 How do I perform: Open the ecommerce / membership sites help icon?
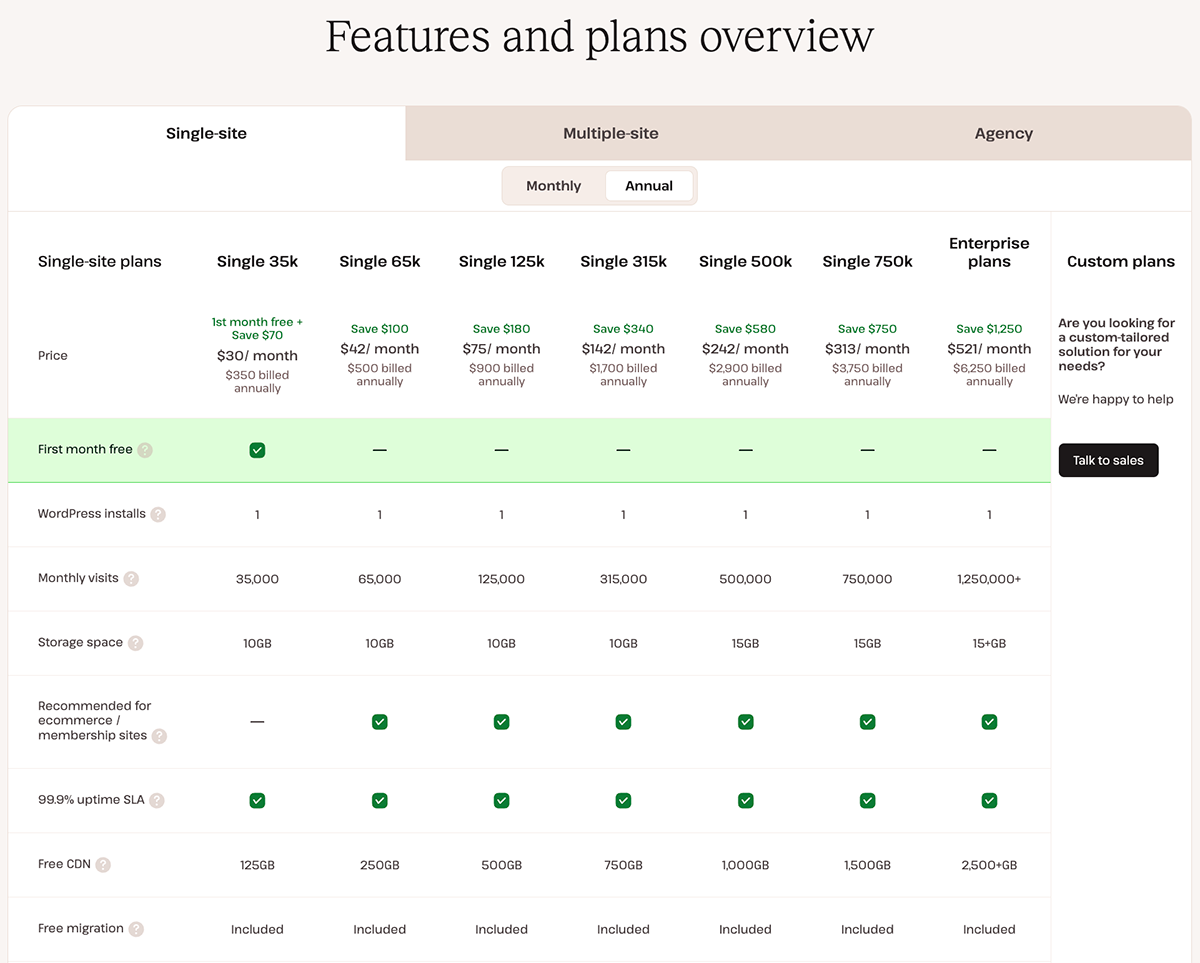point(159,736)
